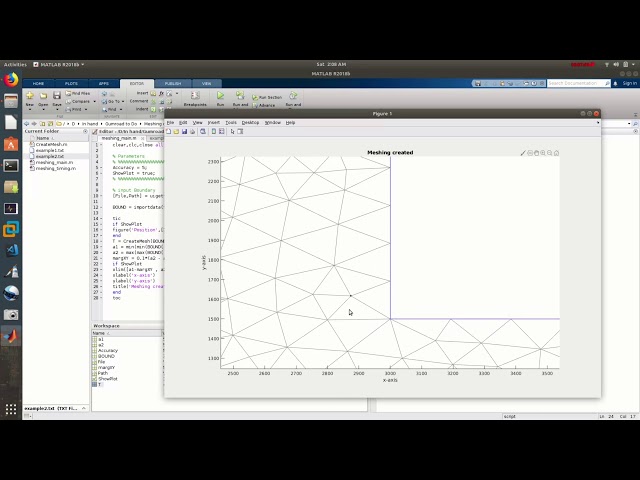The width and height of the screenshot is (640, 480).
Task: Click New Figure icon in figure toolbar
Action: coord(169,131)
